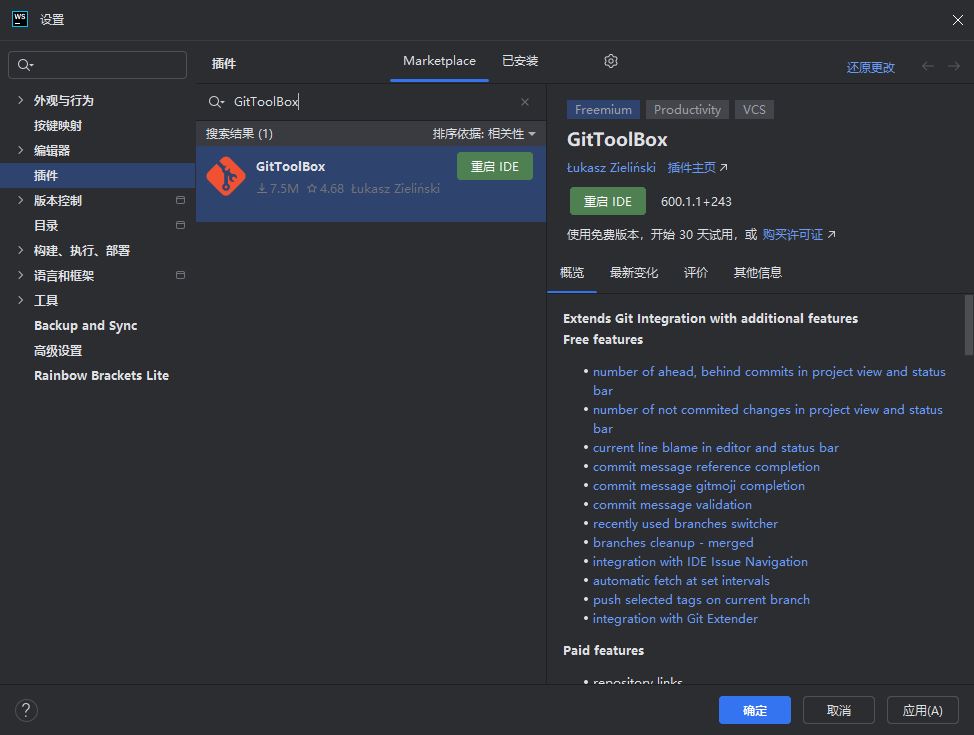Expand the 外观与行为 settings section
Screen dimensions: 974x735
[x=21, y=100]
